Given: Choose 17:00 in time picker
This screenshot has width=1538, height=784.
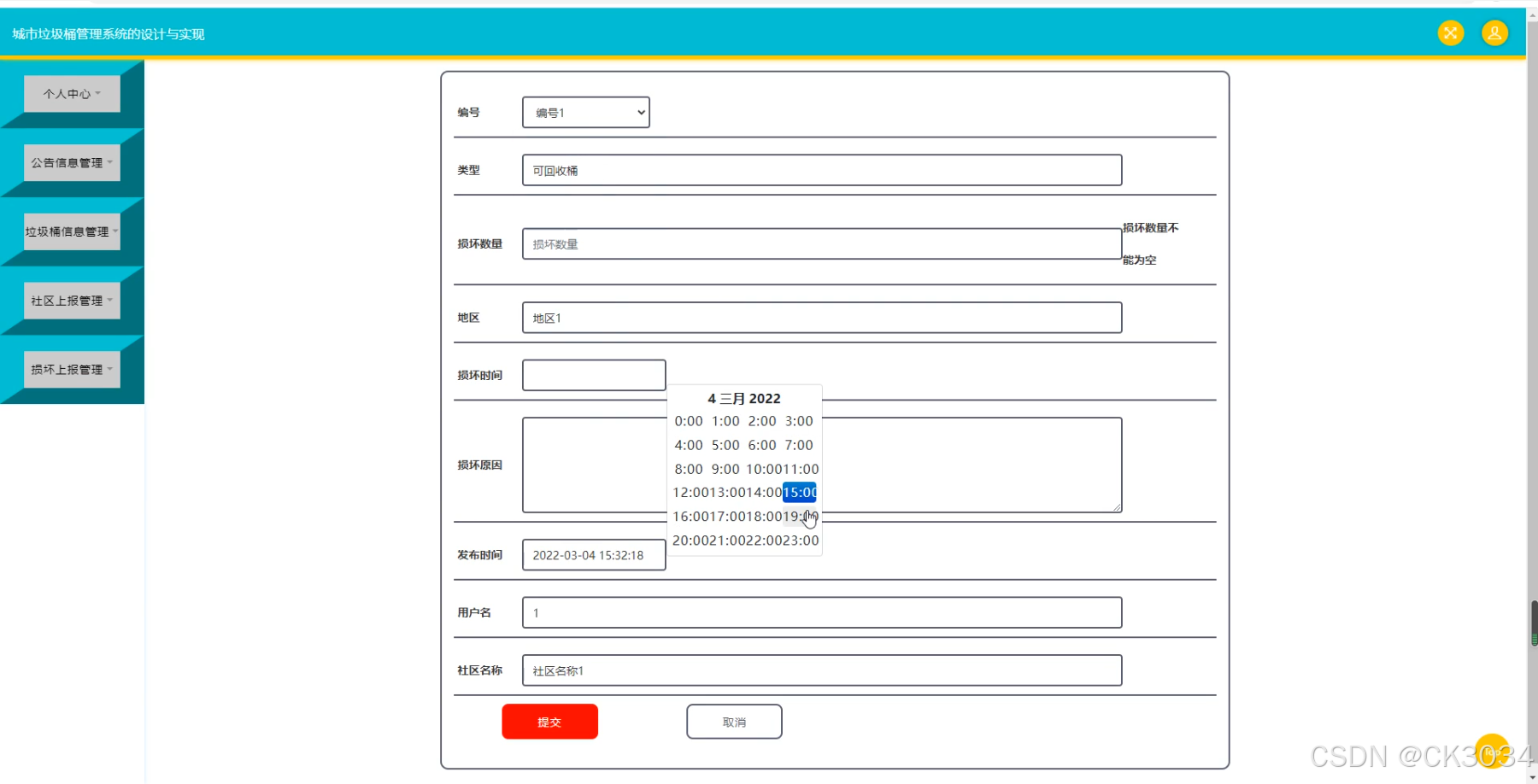Looking at the screenshot, I should point(727,517).
